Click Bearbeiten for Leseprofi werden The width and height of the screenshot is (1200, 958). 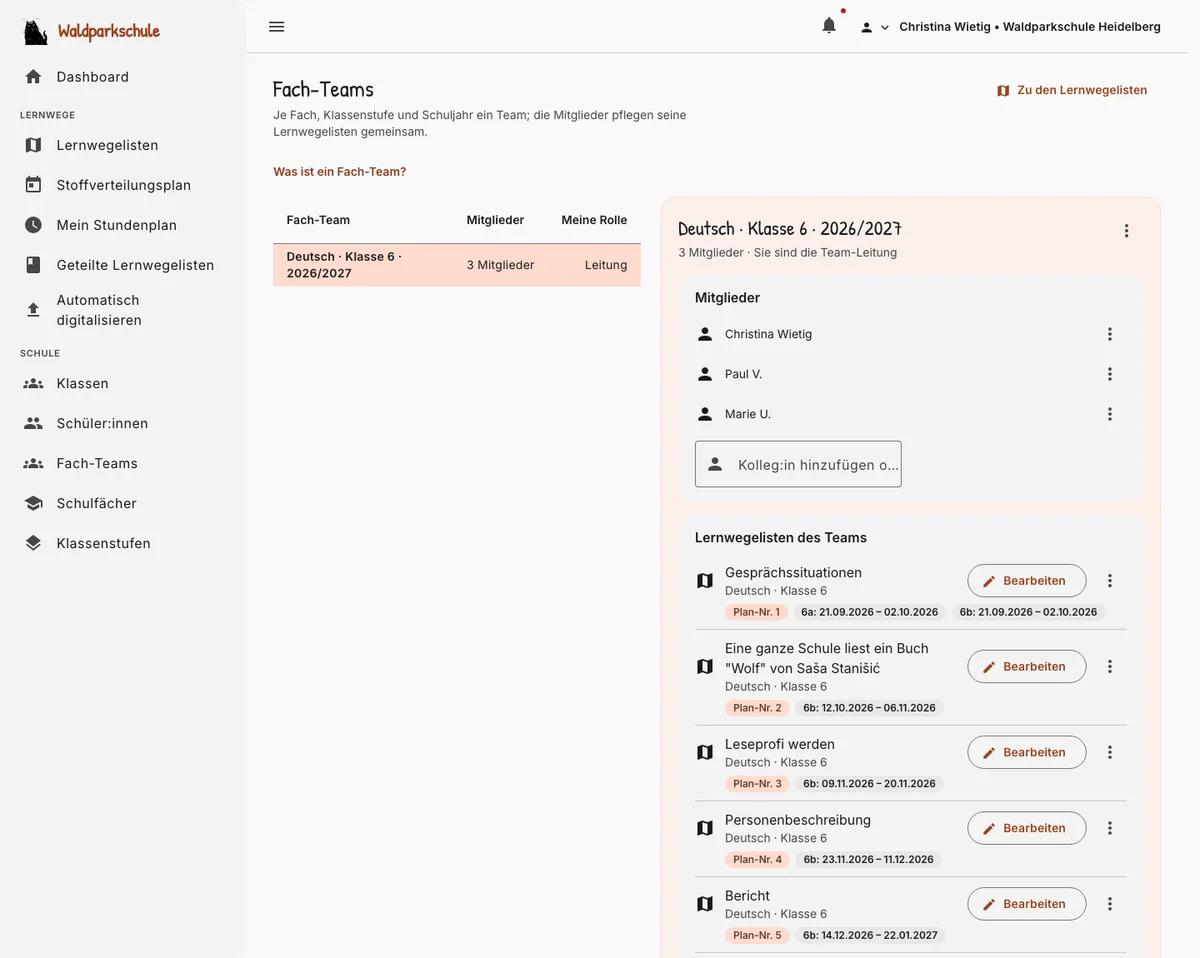tap(1027, 753)
